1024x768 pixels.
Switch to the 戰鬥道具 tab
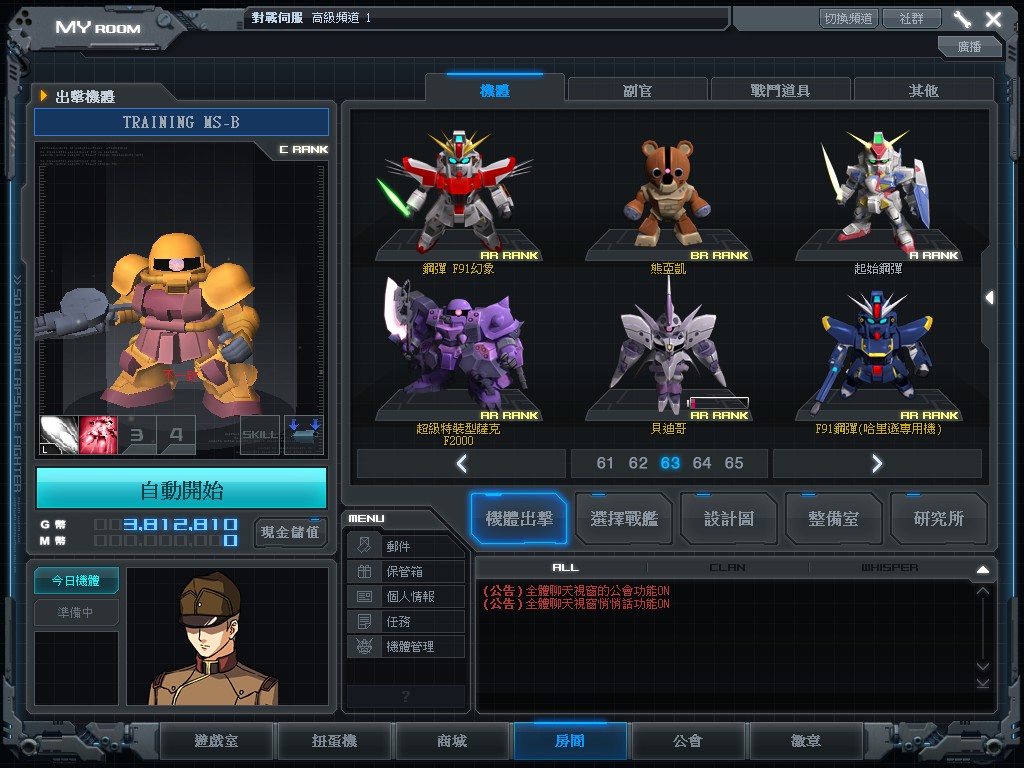pos(780,90)
